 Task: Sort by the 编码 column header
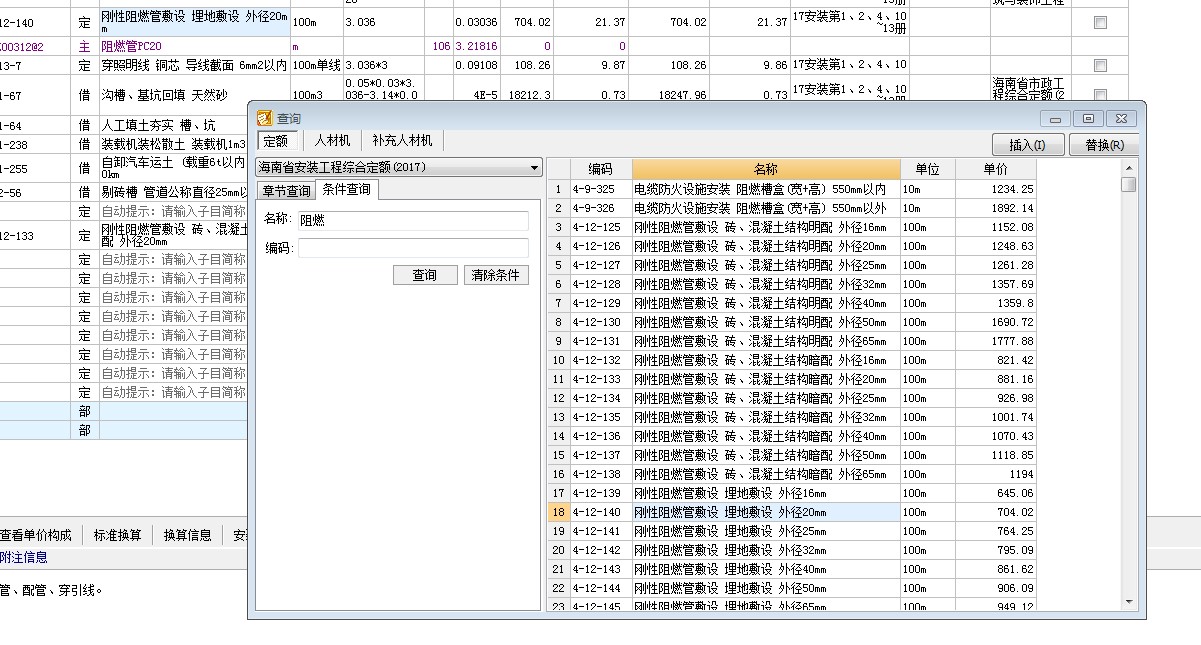600,169
